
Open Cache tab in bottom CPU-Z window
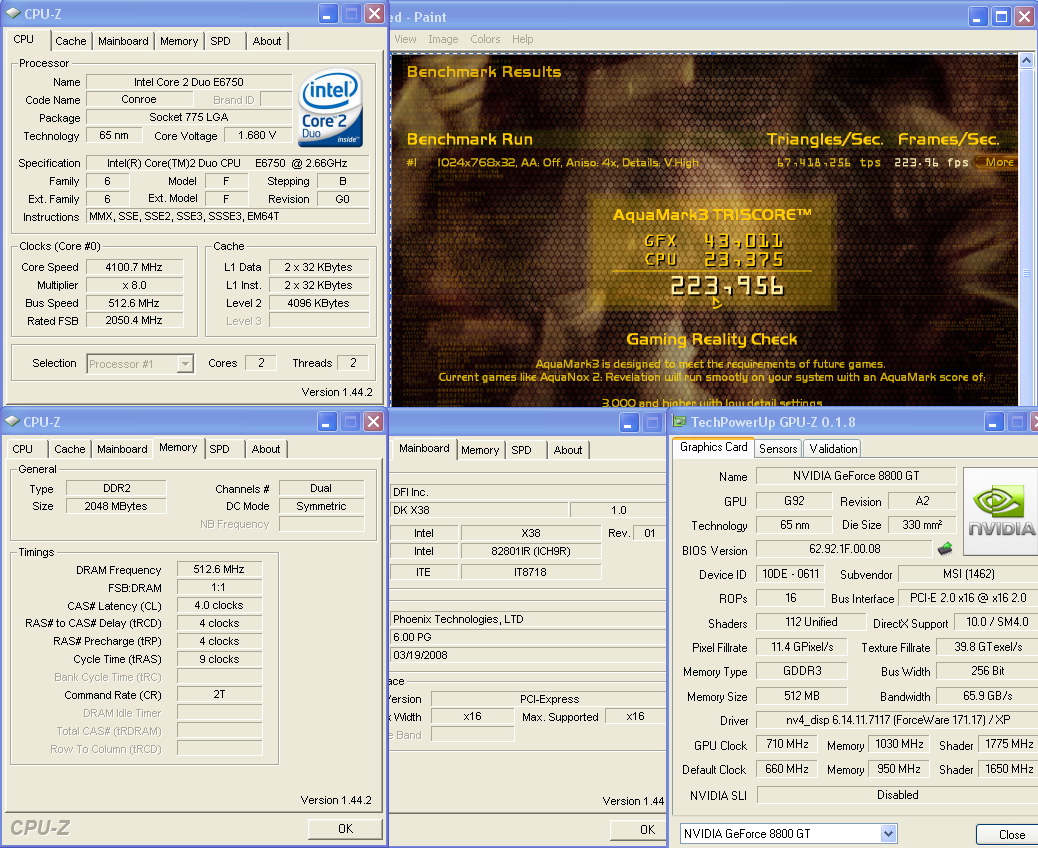70,449
